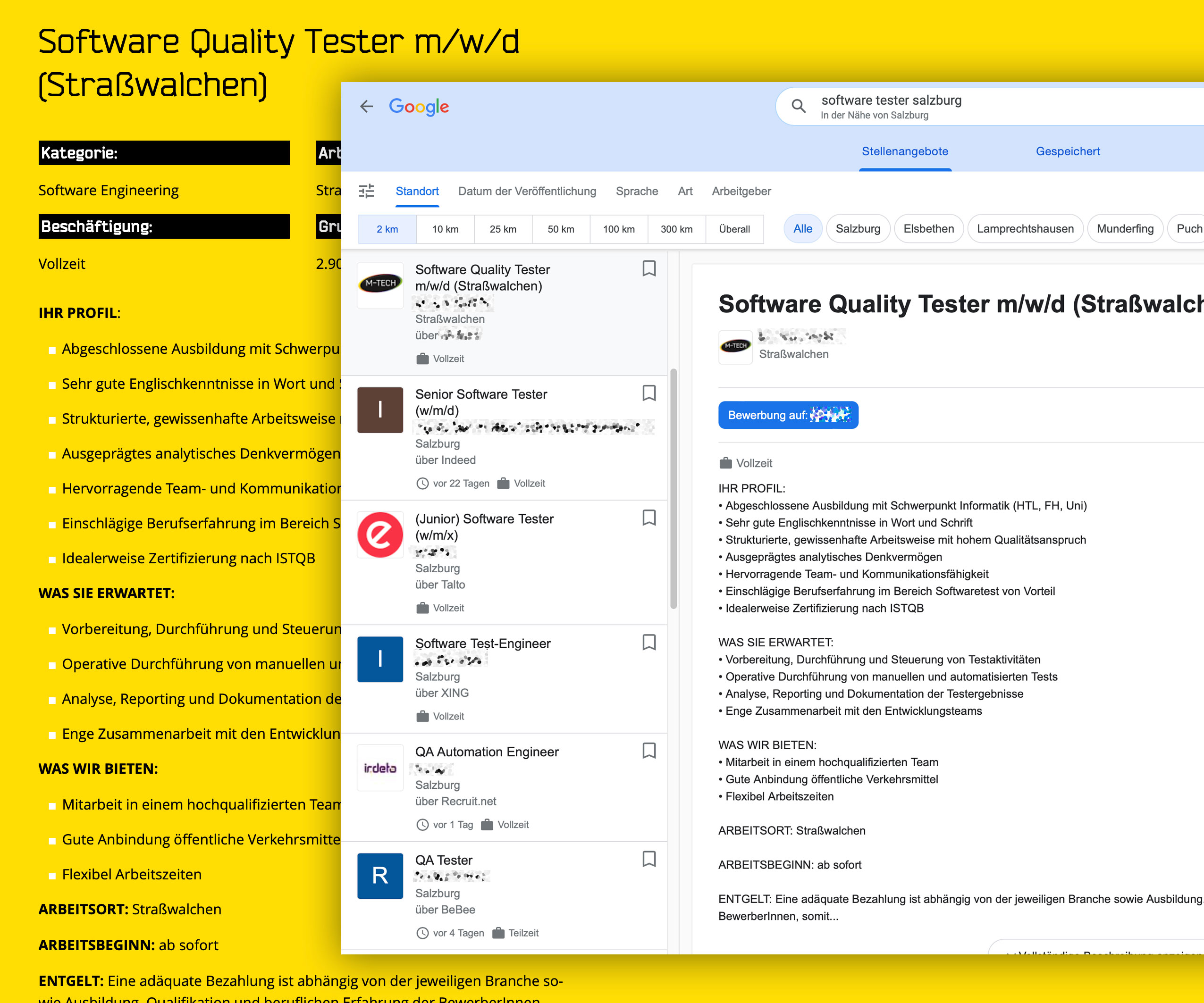This screenshot has height=1003, width=1204.
Task: Bookmark the Software Test-Engineer listing
Action: coord(648,642)
